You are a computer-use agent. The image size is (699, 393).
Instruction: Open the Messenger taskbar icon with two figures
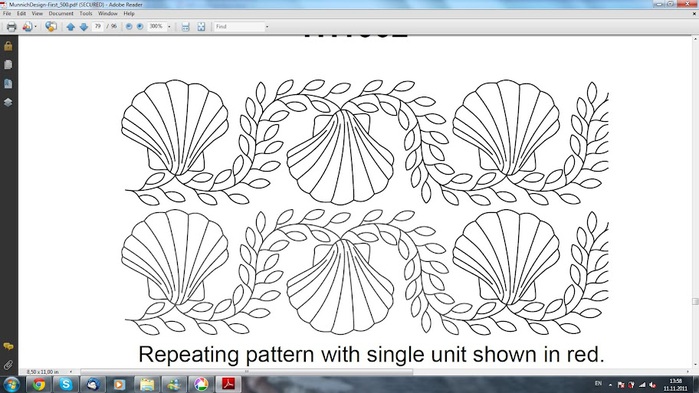[174, 384]
